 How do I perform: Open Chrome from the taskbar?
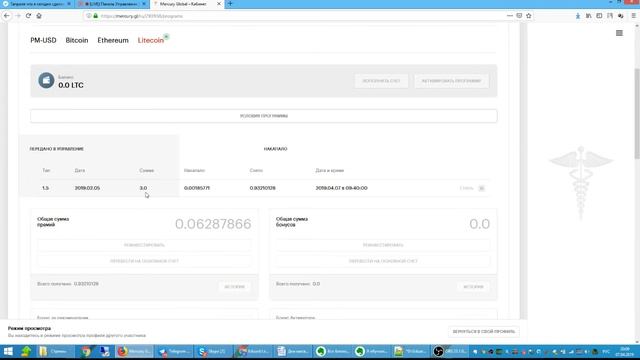[86, 351]
